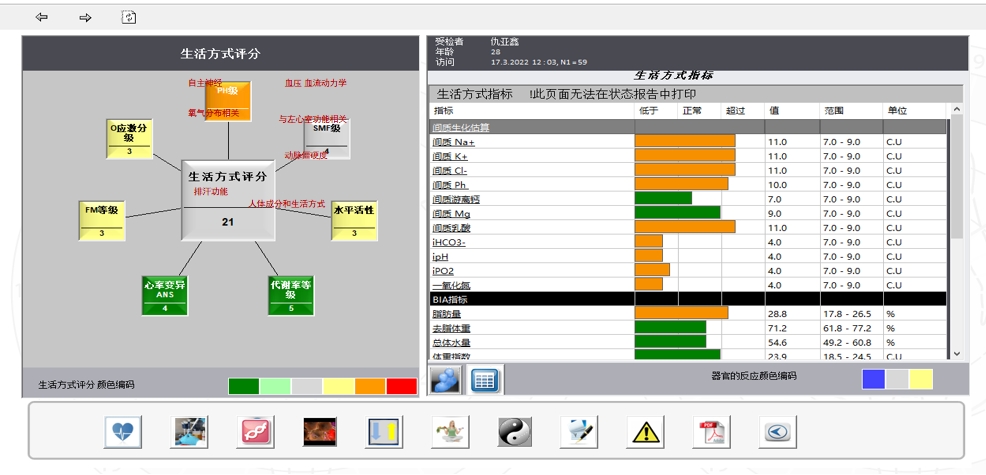Open the 间质 Na+ indicator link

click(453, 142)
